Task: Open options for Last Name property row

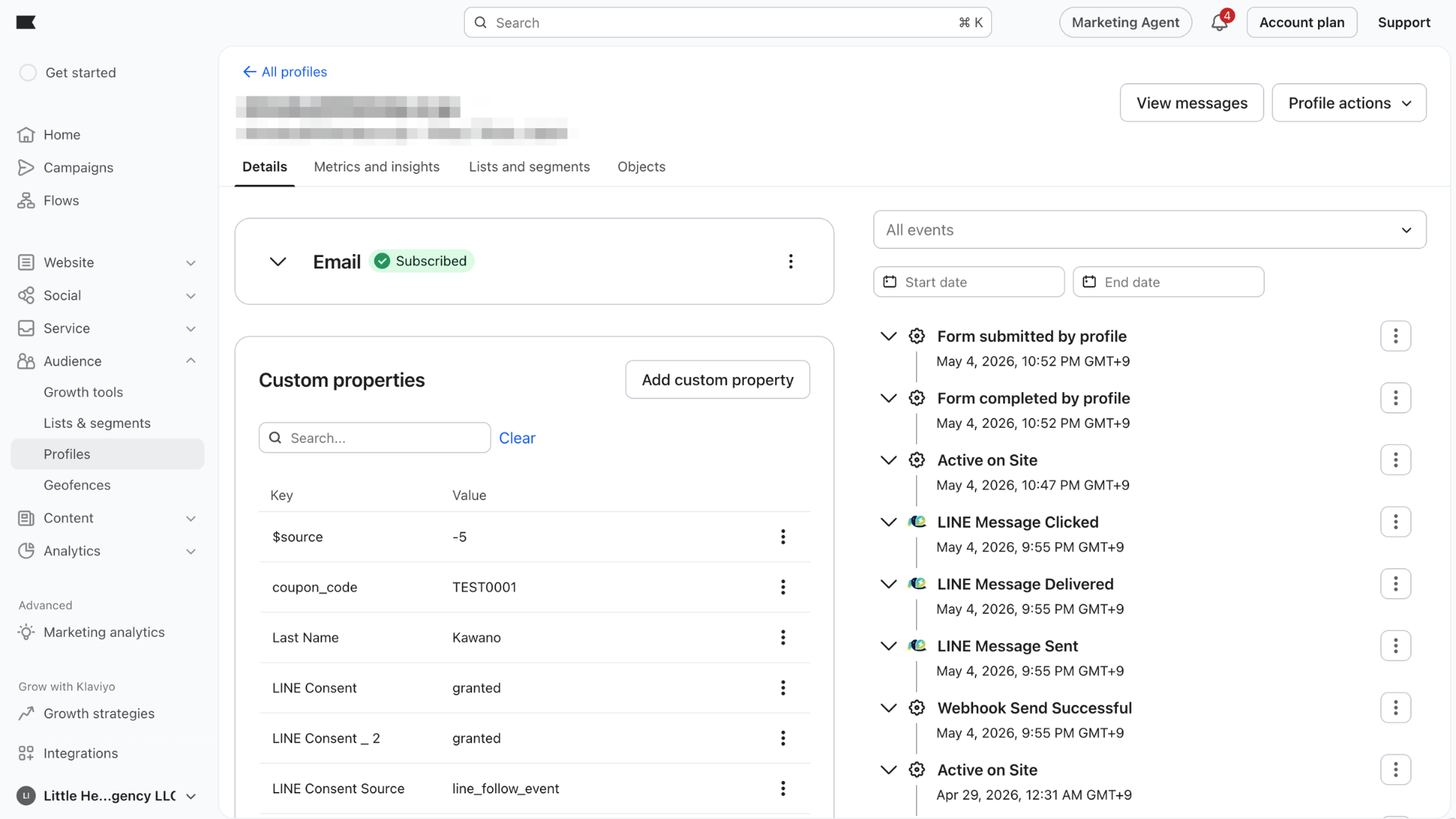Action: click(783, 638)
